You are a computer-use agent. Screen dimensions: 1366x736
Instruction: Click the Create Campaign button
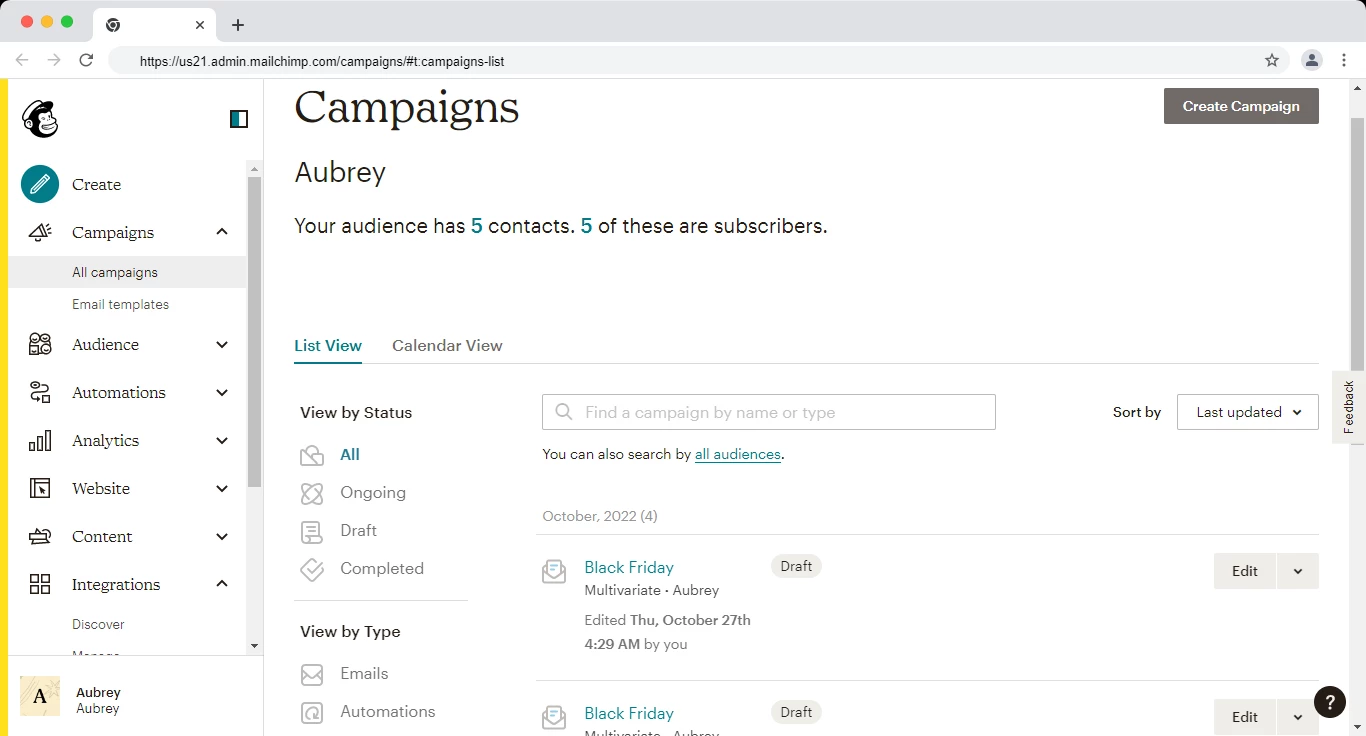tap(1241, 106)
